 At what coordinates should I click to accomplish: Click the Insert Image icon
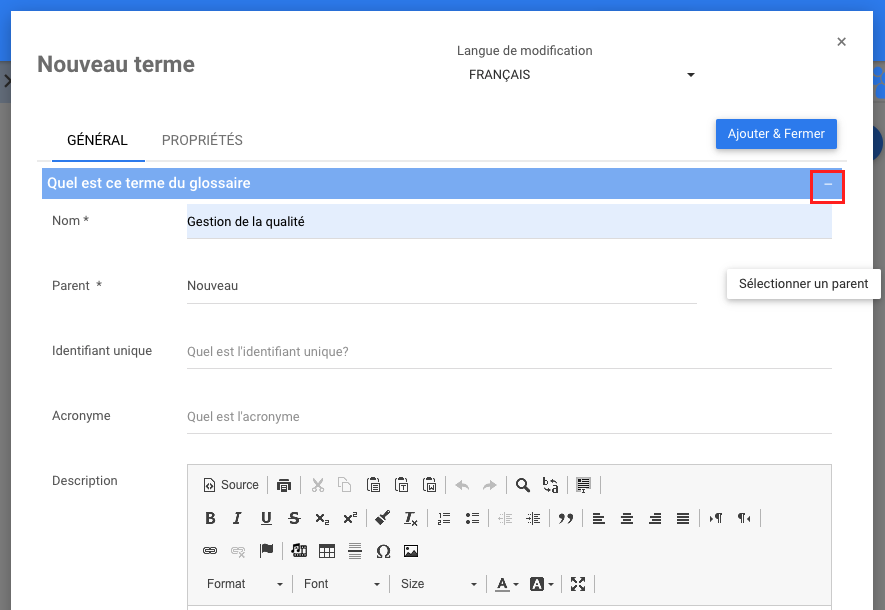click(x=411, y=551)
